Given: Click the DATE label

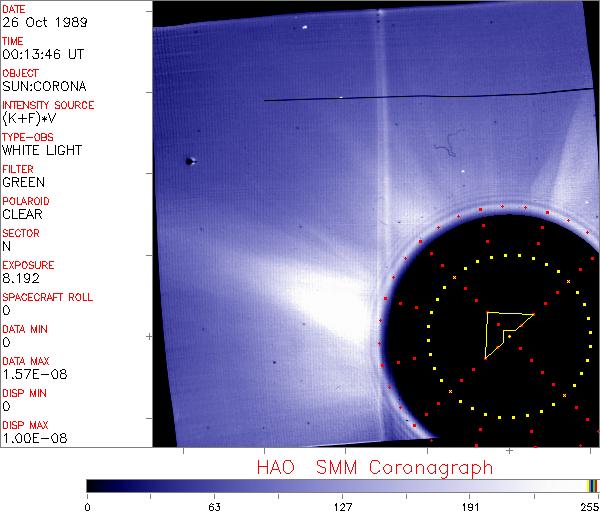Looking at the screenshot, I should point(13,9).
